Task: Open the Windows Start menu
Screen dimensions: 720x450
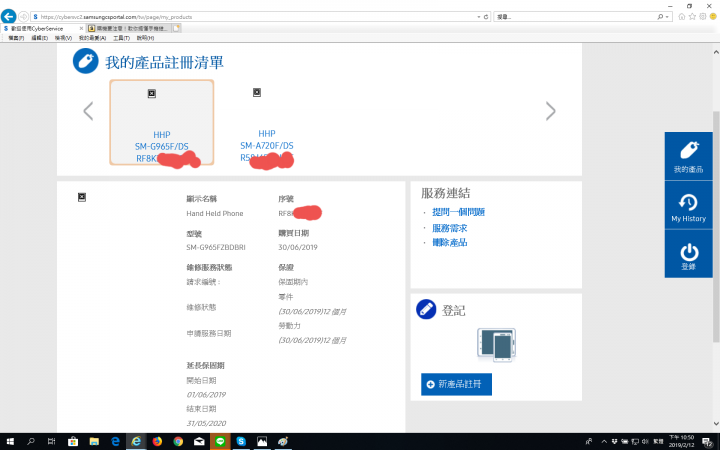Action: click(10, 442)
